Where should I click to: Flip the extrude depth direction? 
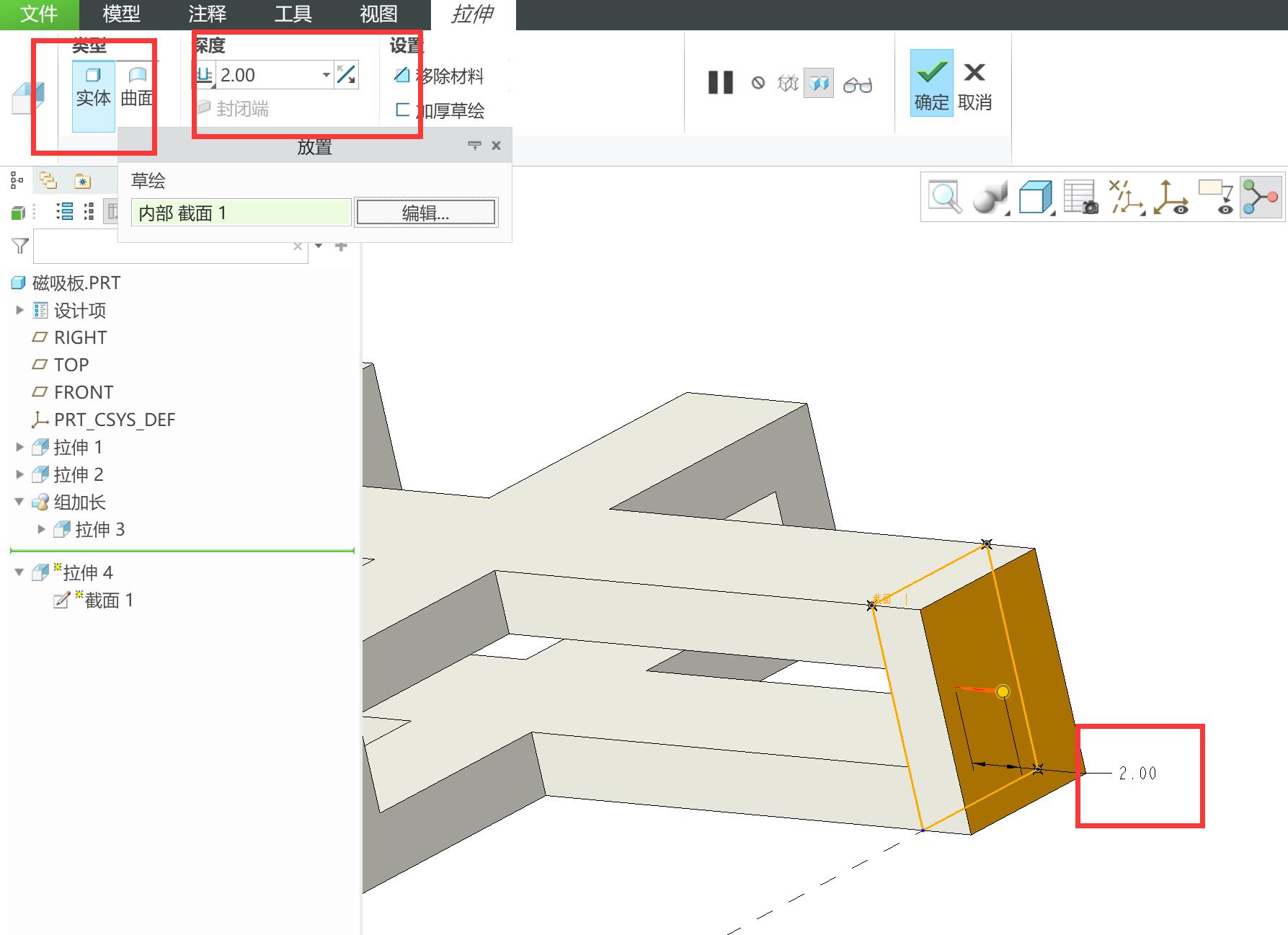346,75
